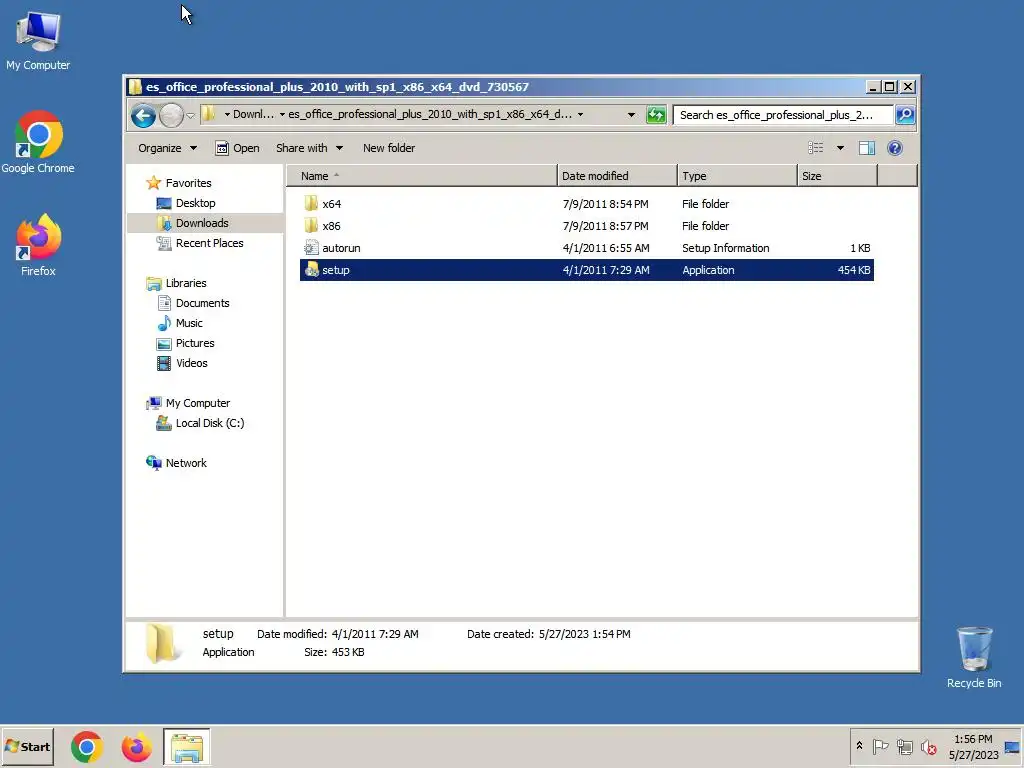Screen dimensions: 1024x768
Task: Select the x64 folder icon
Action: [312, 204]
